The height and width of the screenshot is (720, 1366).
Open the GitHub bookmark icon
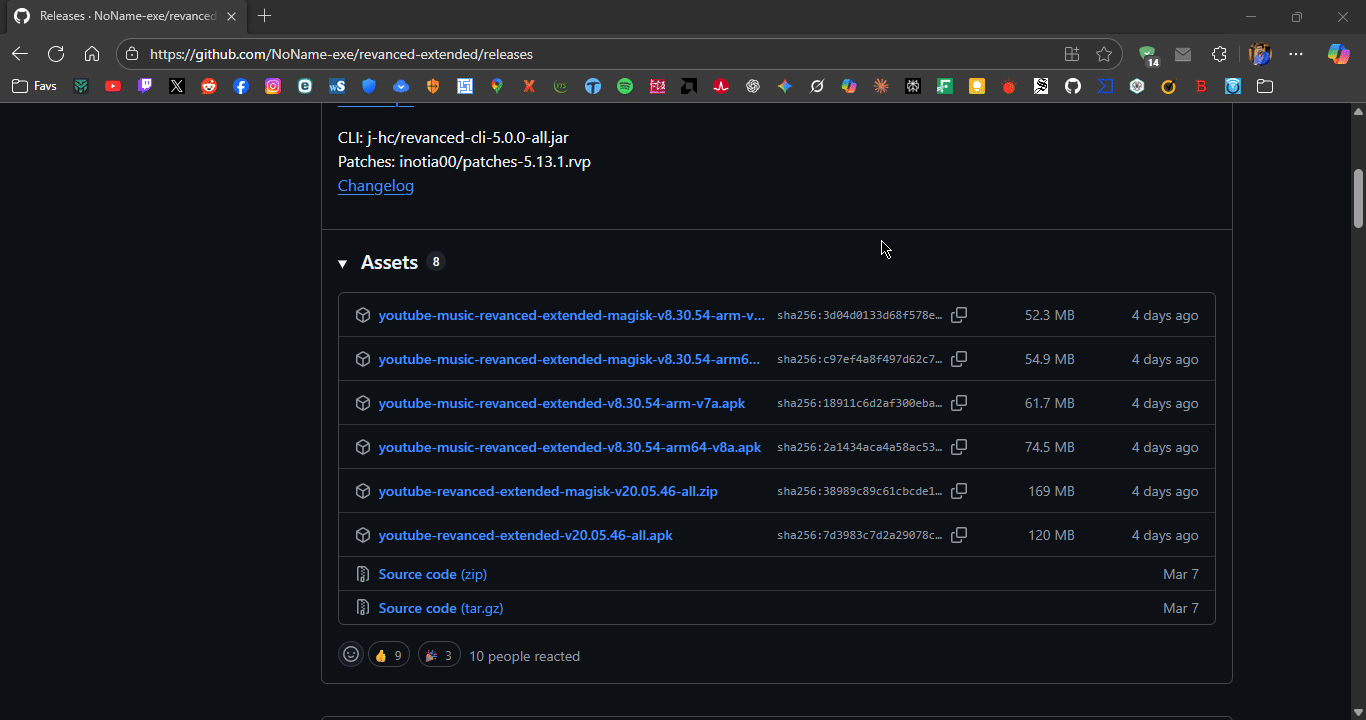tap(1073, 86)
